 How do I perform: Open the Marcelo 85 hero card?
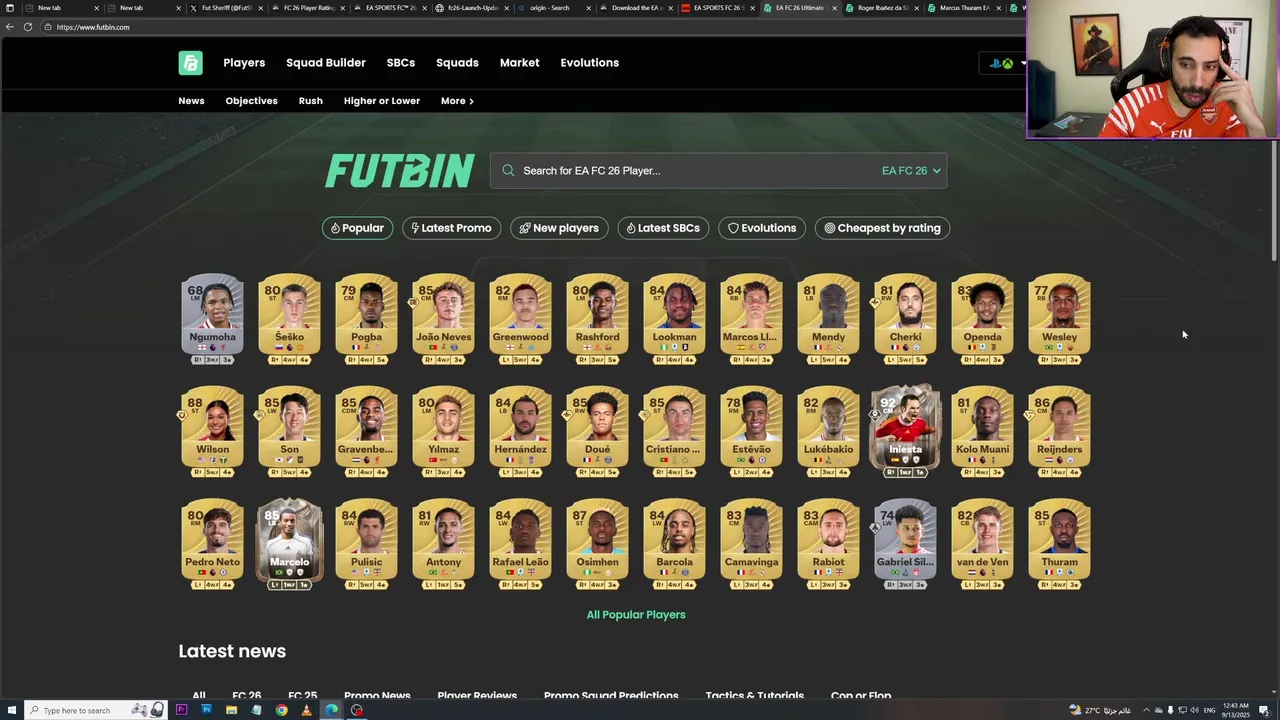pyautogui.click(x=289, y=543)
